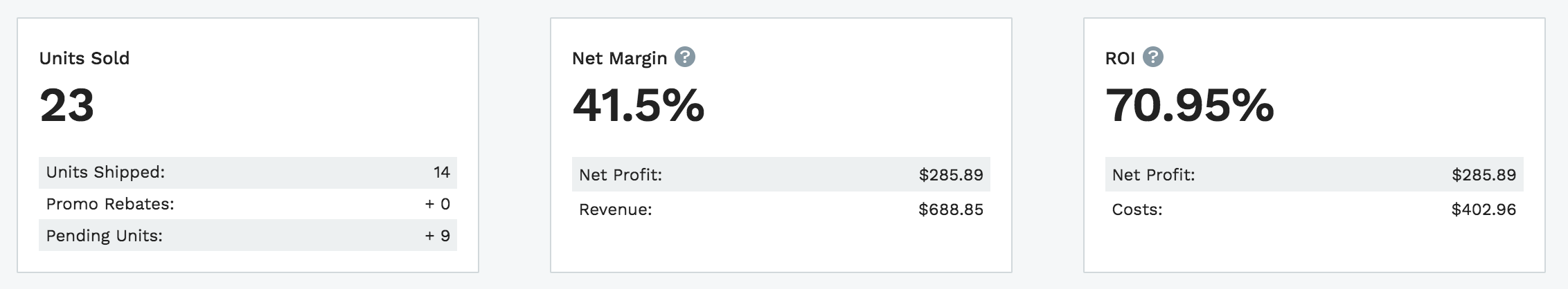
Task: Click the 14 units shipped count
Action: pos(442,172)
